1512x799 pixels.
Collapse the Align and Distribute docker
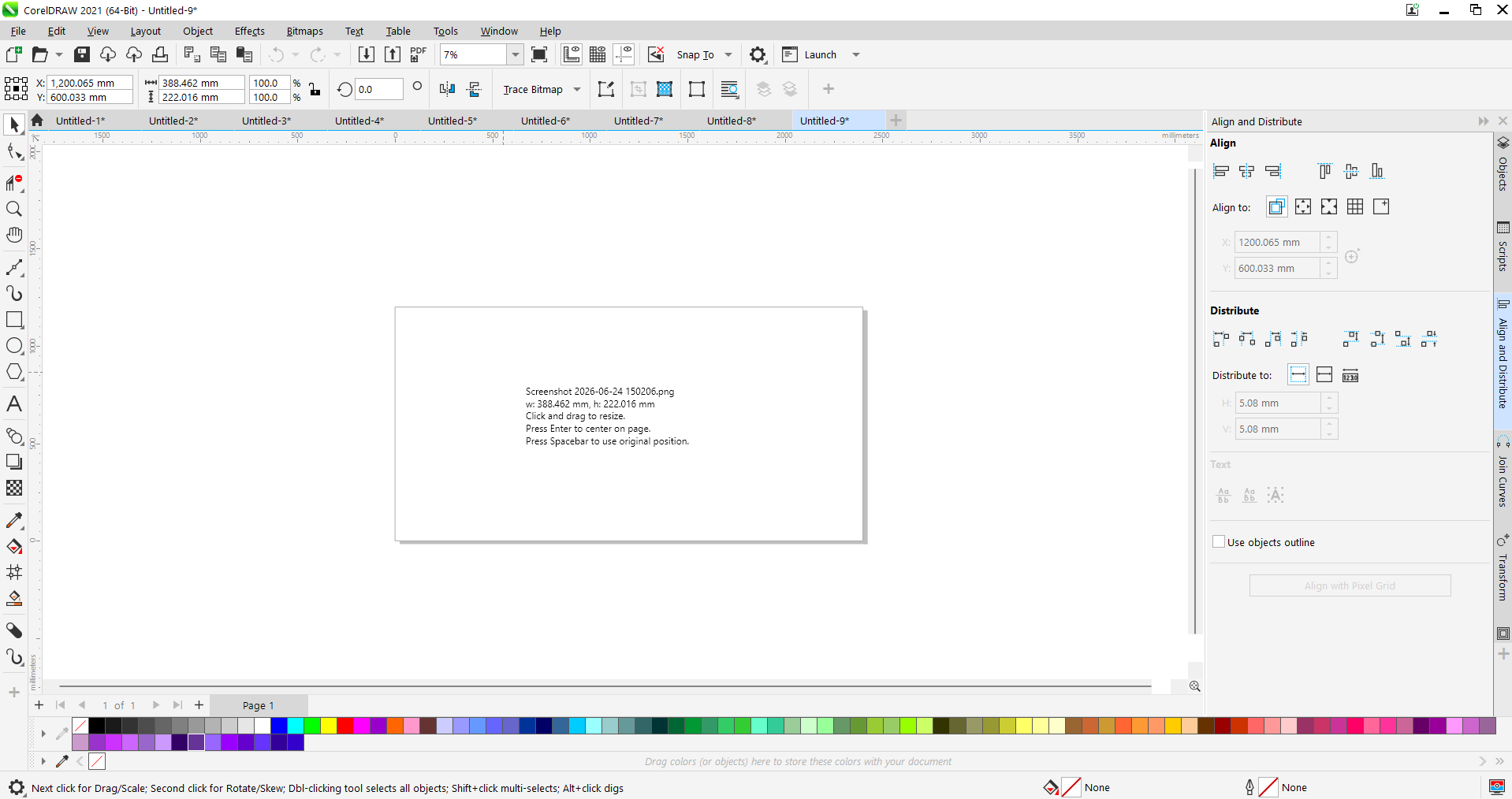(1484, 121)
